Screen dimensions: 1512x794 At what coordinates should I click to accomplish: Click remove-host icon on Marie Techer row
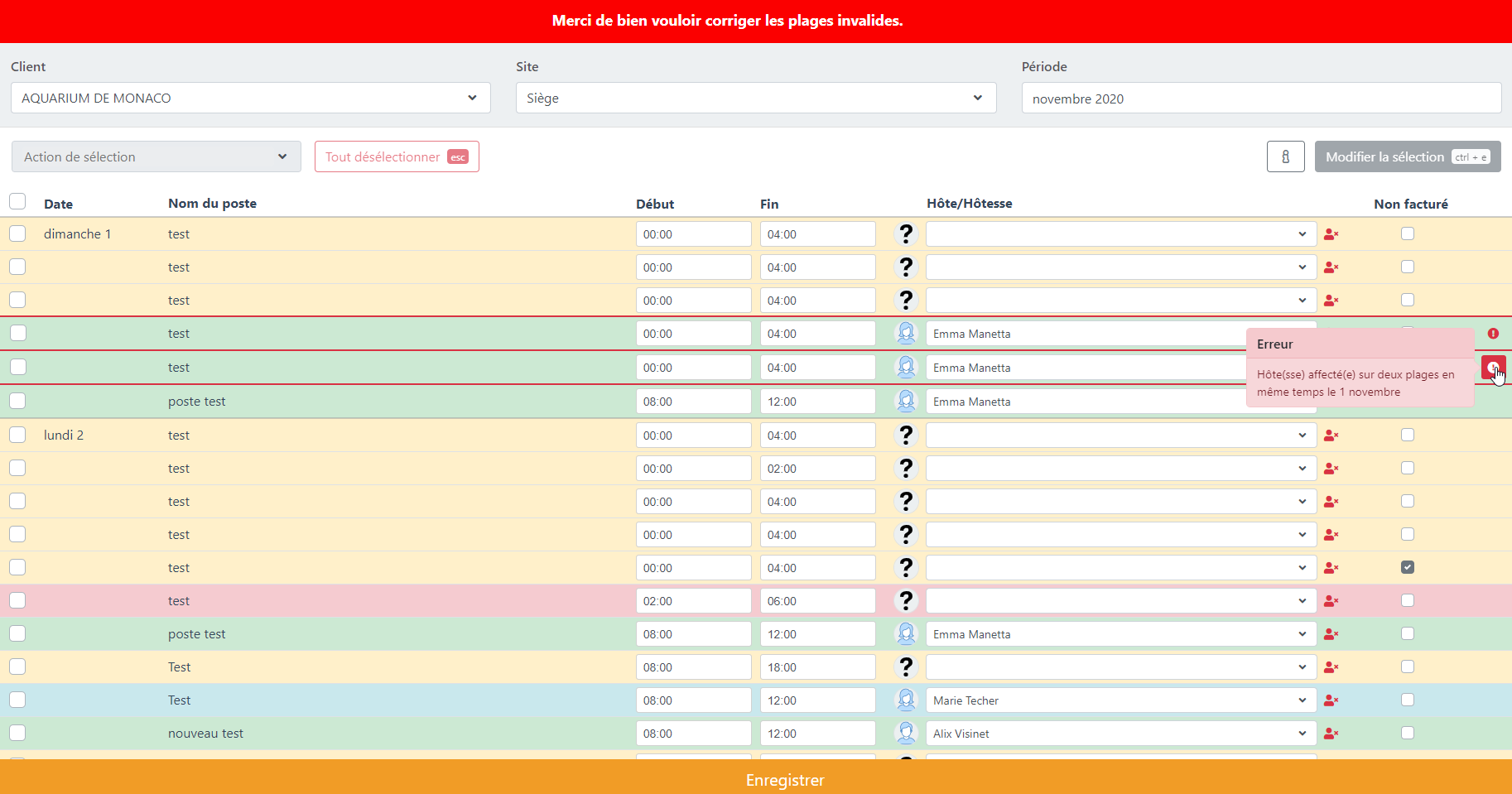pyautogui.click(x=1331, y=700)
